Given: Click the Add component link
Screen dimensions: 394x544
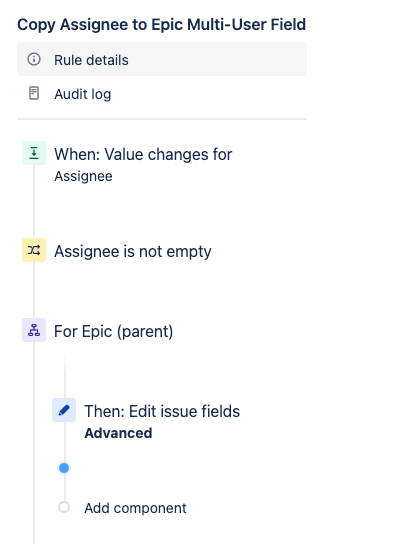Looking at the screenshot, I should [135, 508].
